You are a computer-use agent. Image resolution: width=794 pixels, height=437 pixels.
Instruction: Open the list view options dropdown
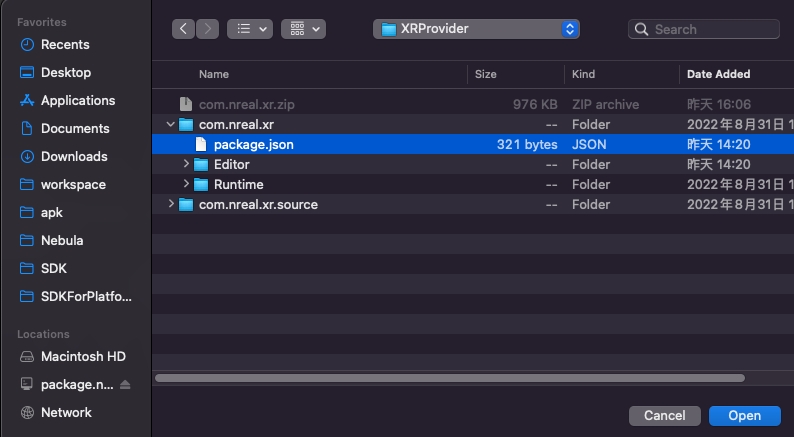point(249,29)
